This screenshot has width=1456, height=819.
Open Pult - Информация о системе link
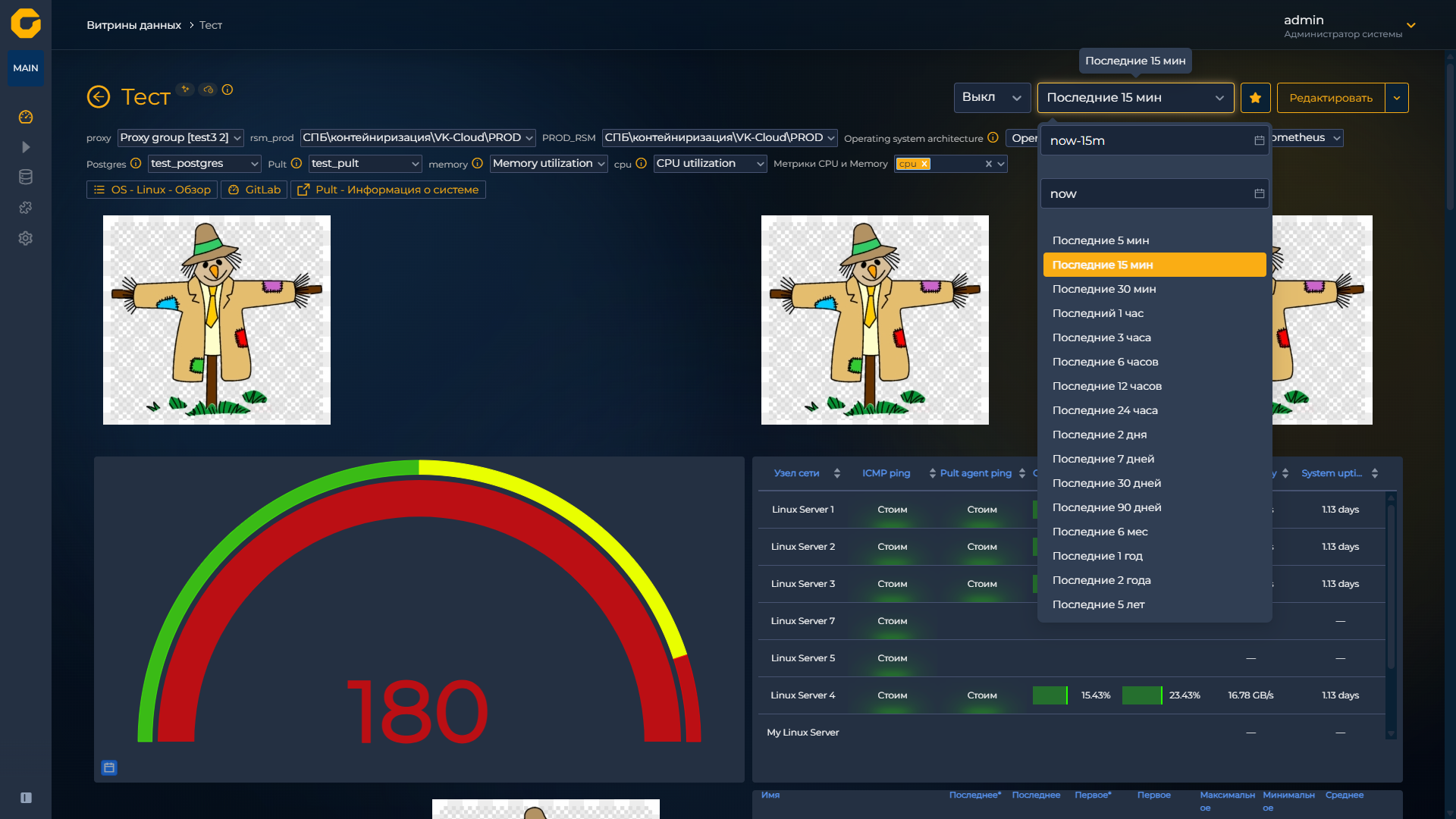pos(388,190)
